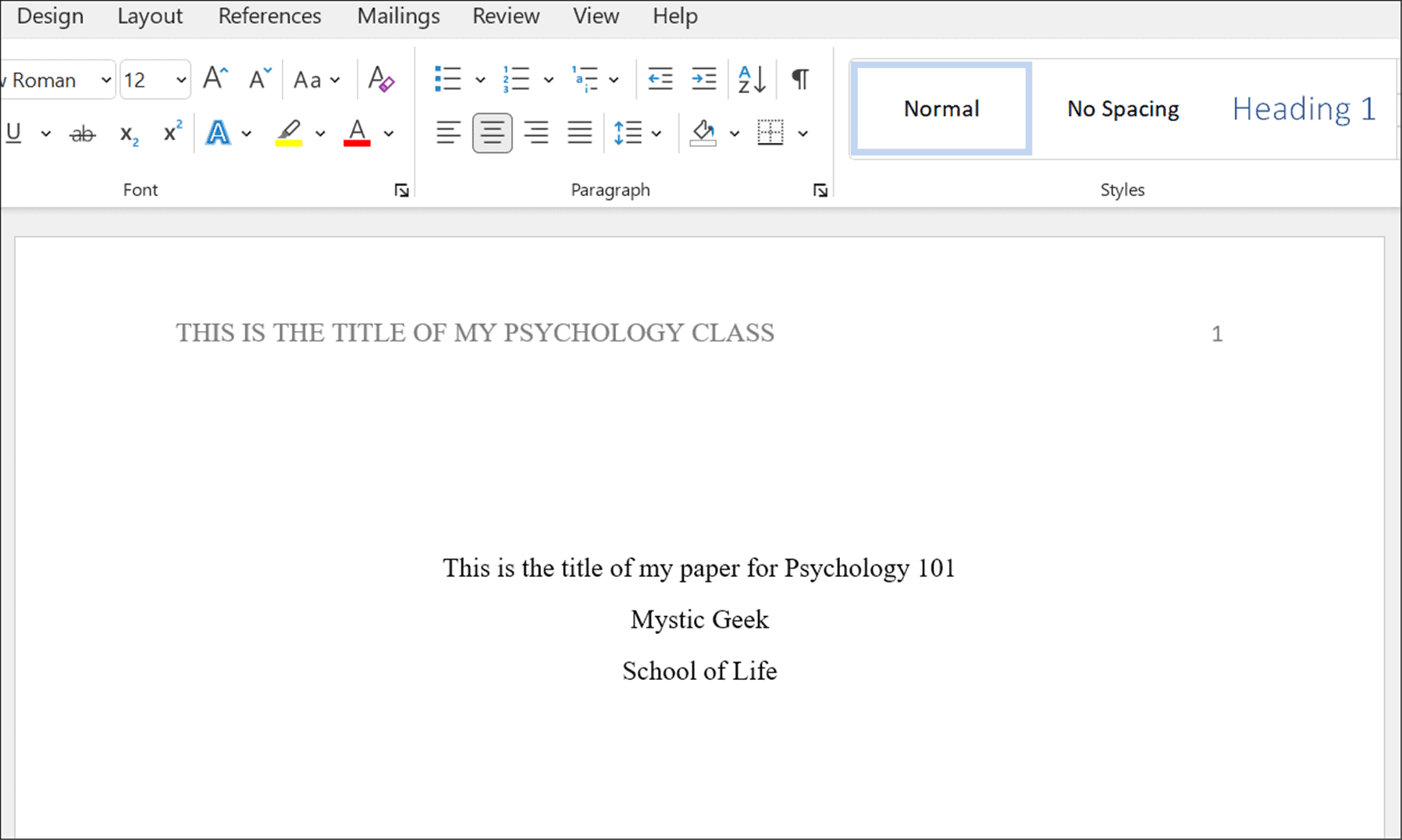This screenshot has width=1402, height=840.
Task: Open the Mailings ribbon tab
Action: click(x=398, y=16)
